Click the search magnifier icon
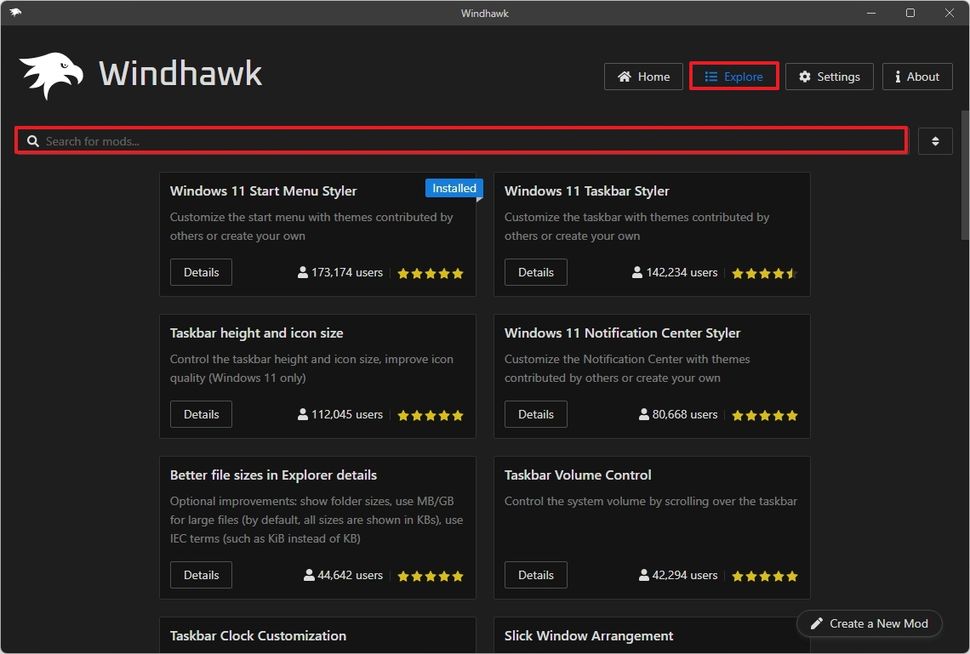This screenshot has width=970, height=654. click(33, 141)
